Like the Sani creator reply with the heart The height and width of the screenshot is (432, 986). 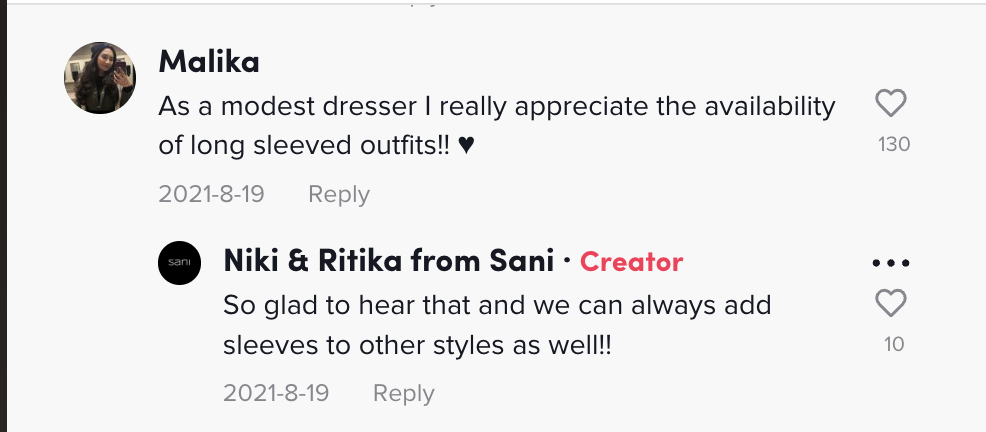(x=890, y=303)
